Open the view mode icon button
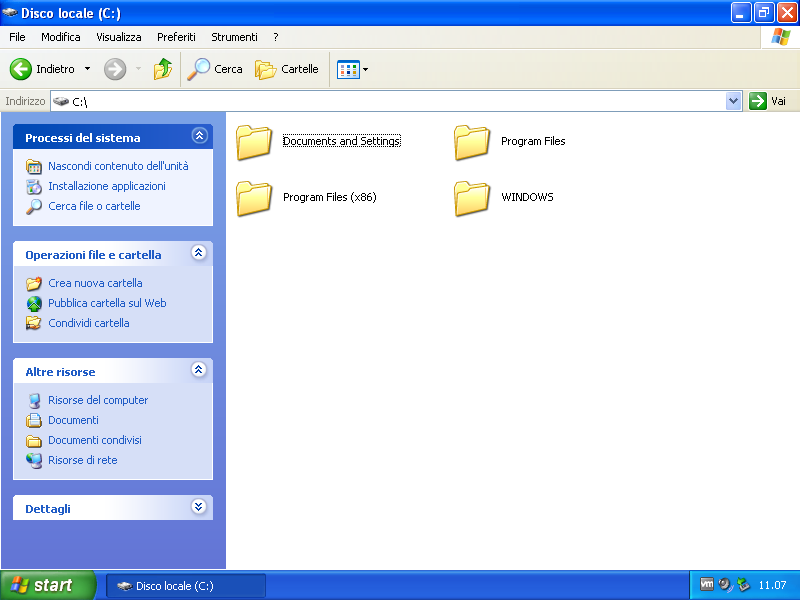Viewport: 800px width, 600px height. pos(348,69)
